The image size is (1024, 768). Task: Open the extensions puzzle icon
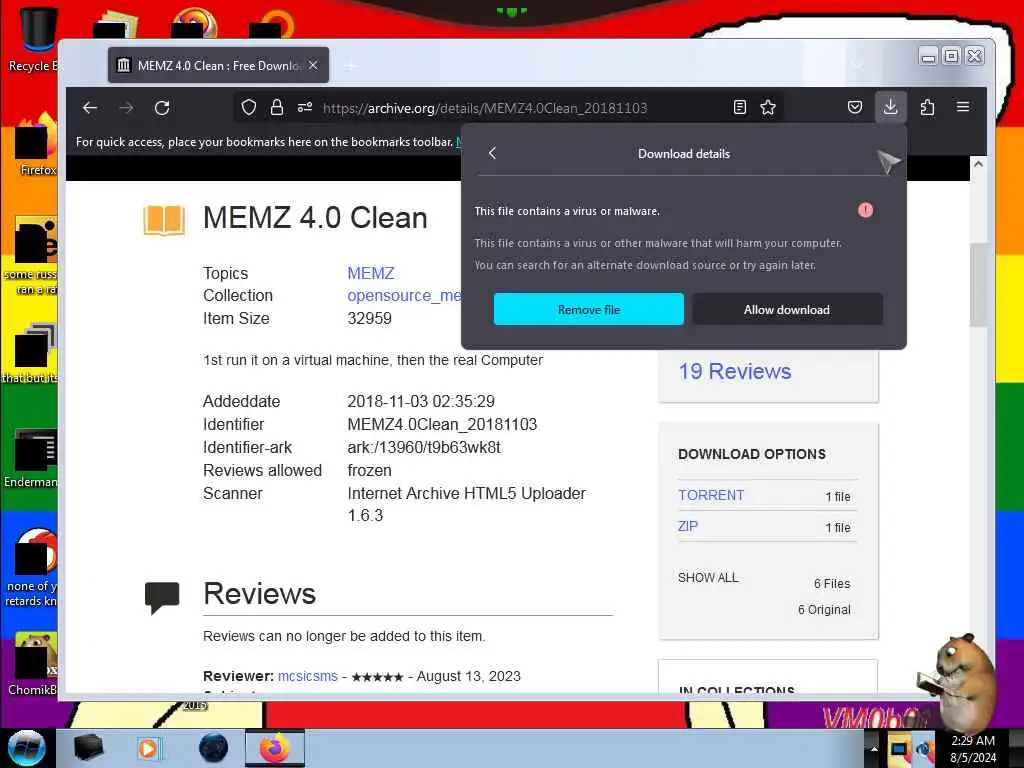[927, 107]
